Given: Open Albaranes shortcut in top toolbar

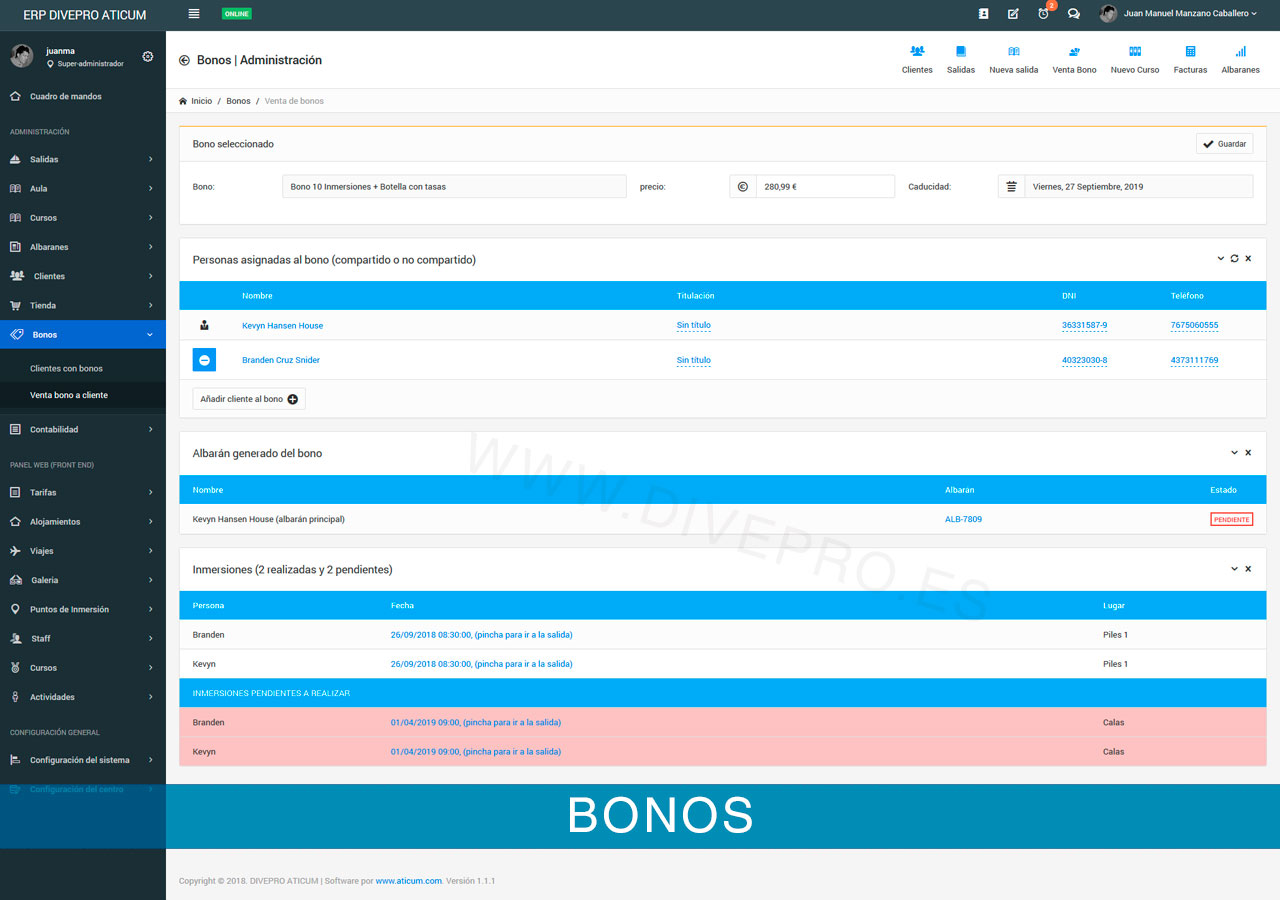Looking at the screenshot, I should 1240,59.
